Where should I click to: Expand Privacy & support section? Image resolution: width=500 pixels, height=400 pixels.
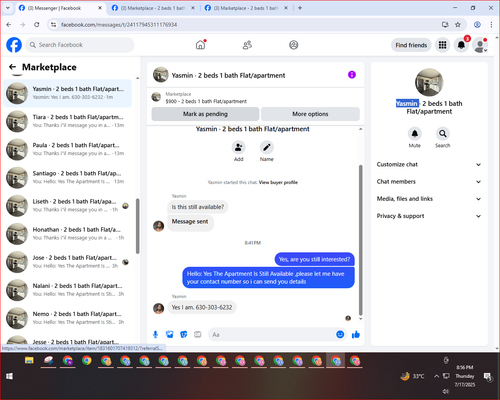(429, 216)
